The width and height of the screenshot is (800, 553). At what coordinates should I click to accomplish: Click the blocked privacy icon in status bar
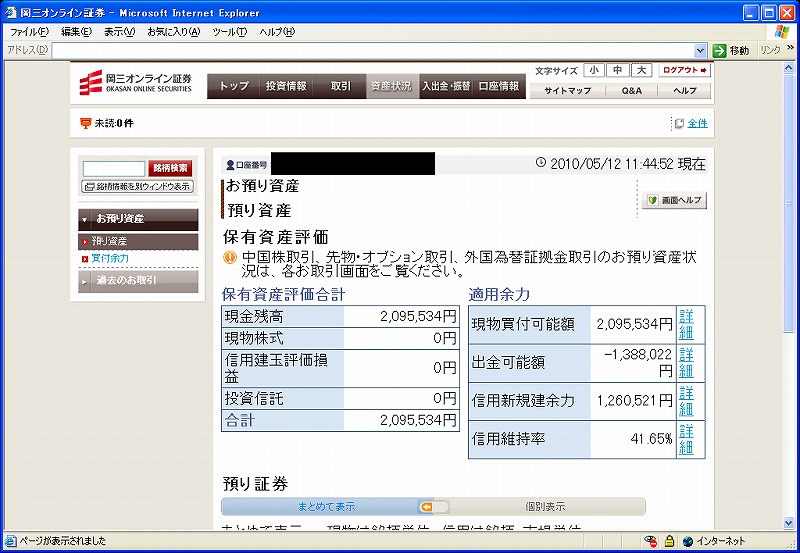click(x=650, y=541)
